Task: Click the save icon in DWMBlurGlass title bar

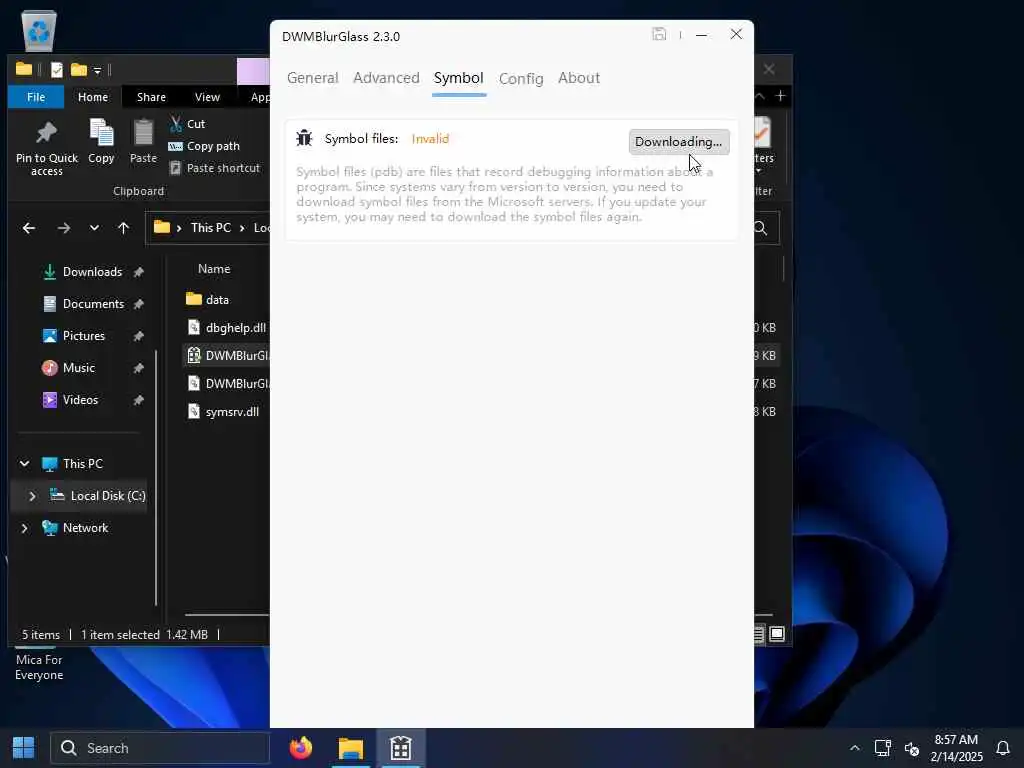Action: click(x=659, y=34)
